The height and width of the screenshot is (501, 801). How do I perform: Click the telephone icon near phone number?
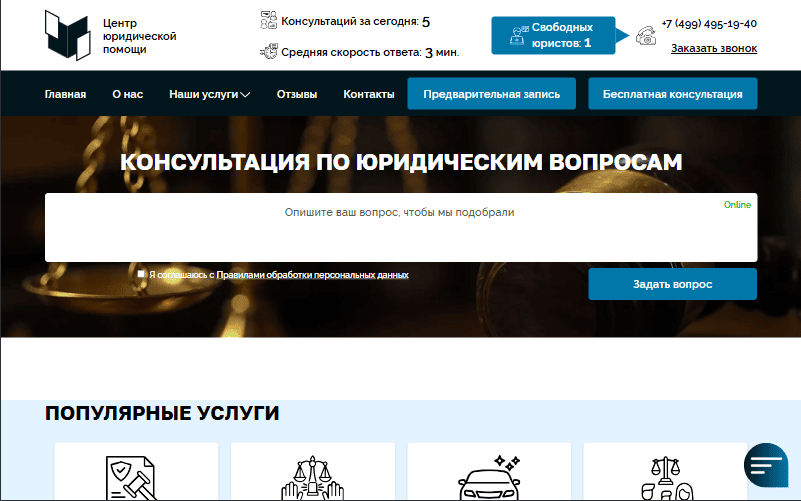[x=645, y=35]
